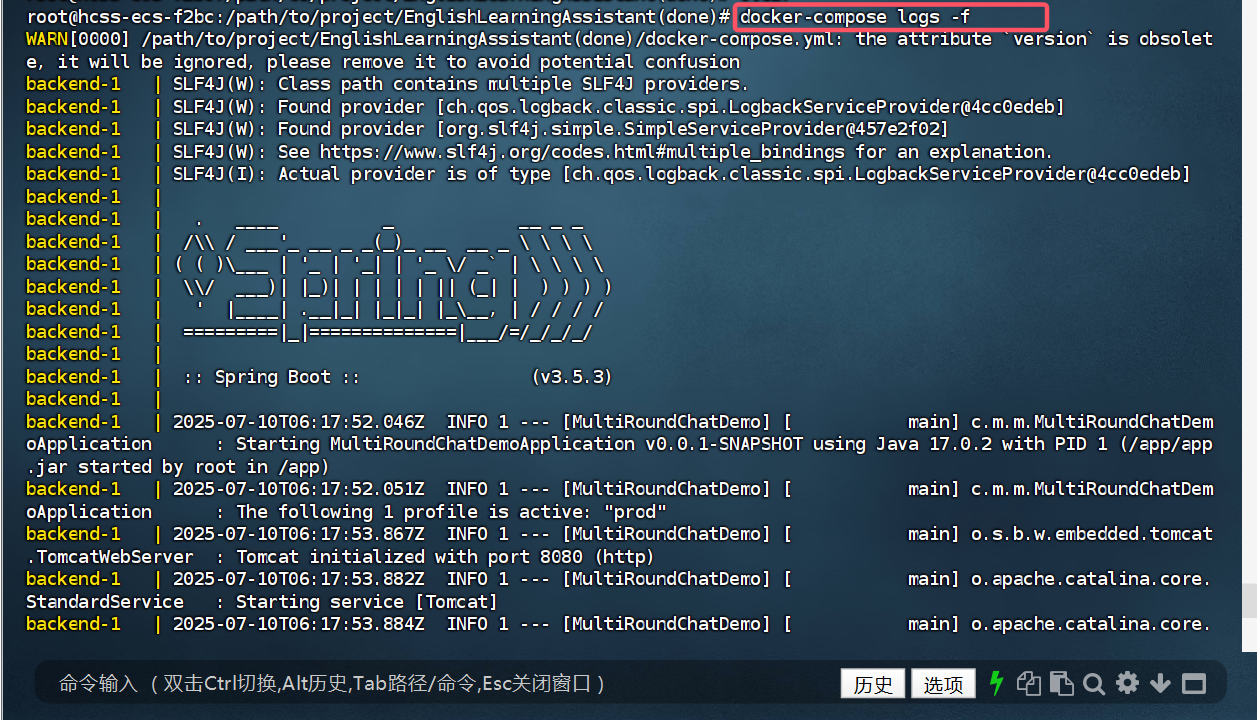The height and width of the screenshot is (720, 1257).
Task: Click 'Starting MultiRoundChatDemoApplication v0.0.1-SNAPSHOT' text
Action: pyautogui.click(x=519, y=444)
